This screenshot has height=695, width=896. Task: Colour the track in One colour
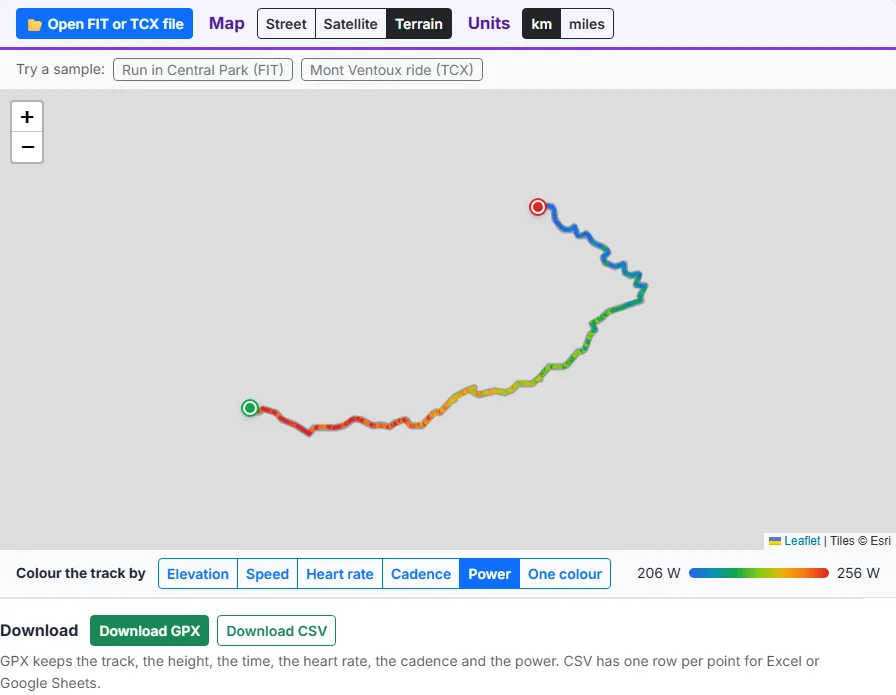click(x=565, y=574)
